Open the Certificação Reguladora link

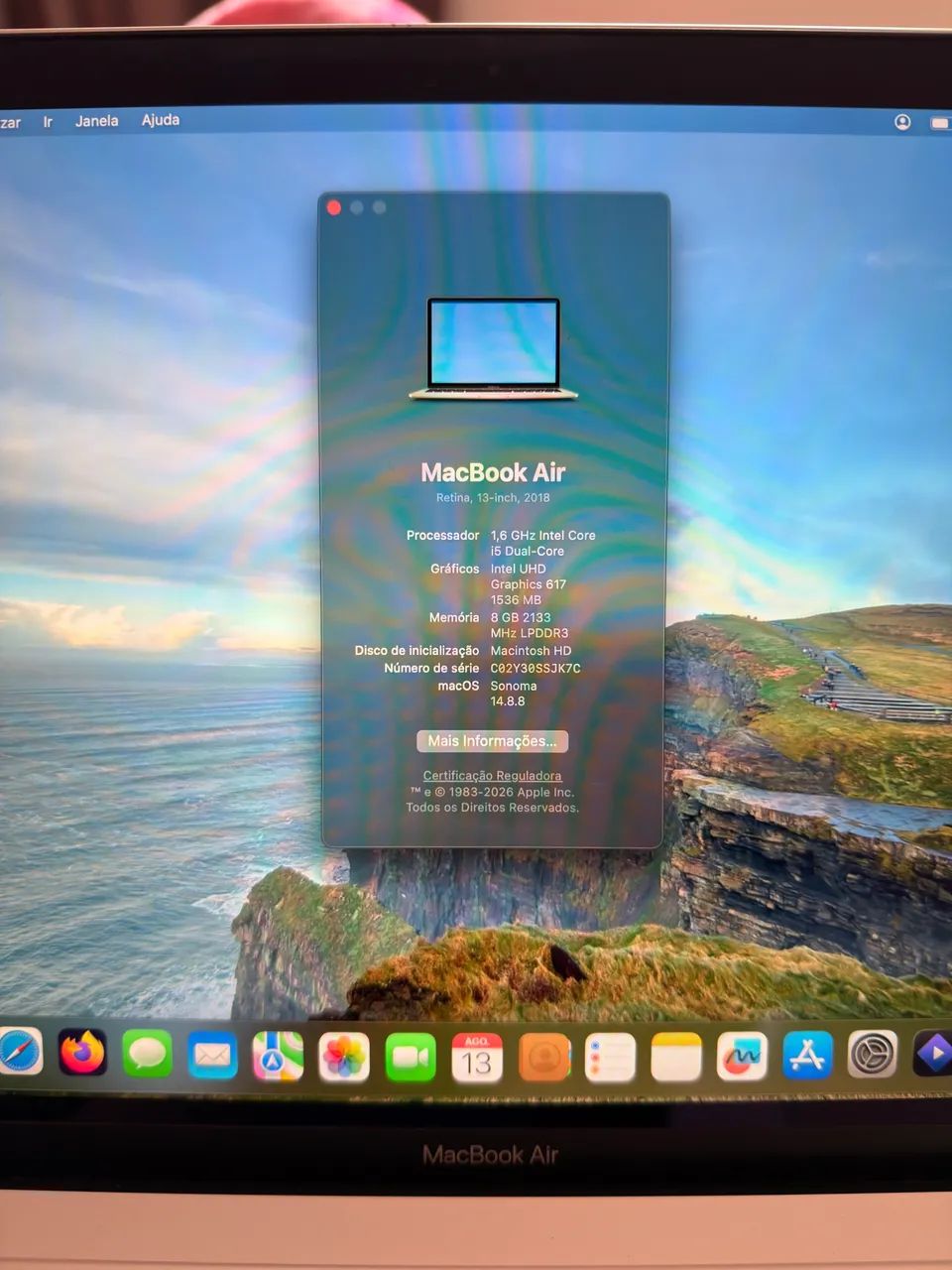(492, 776)
